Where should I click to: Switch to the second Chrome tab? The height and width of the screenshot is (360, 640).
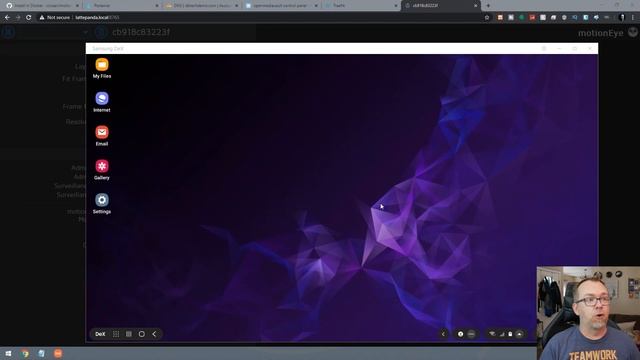(122, 6)
